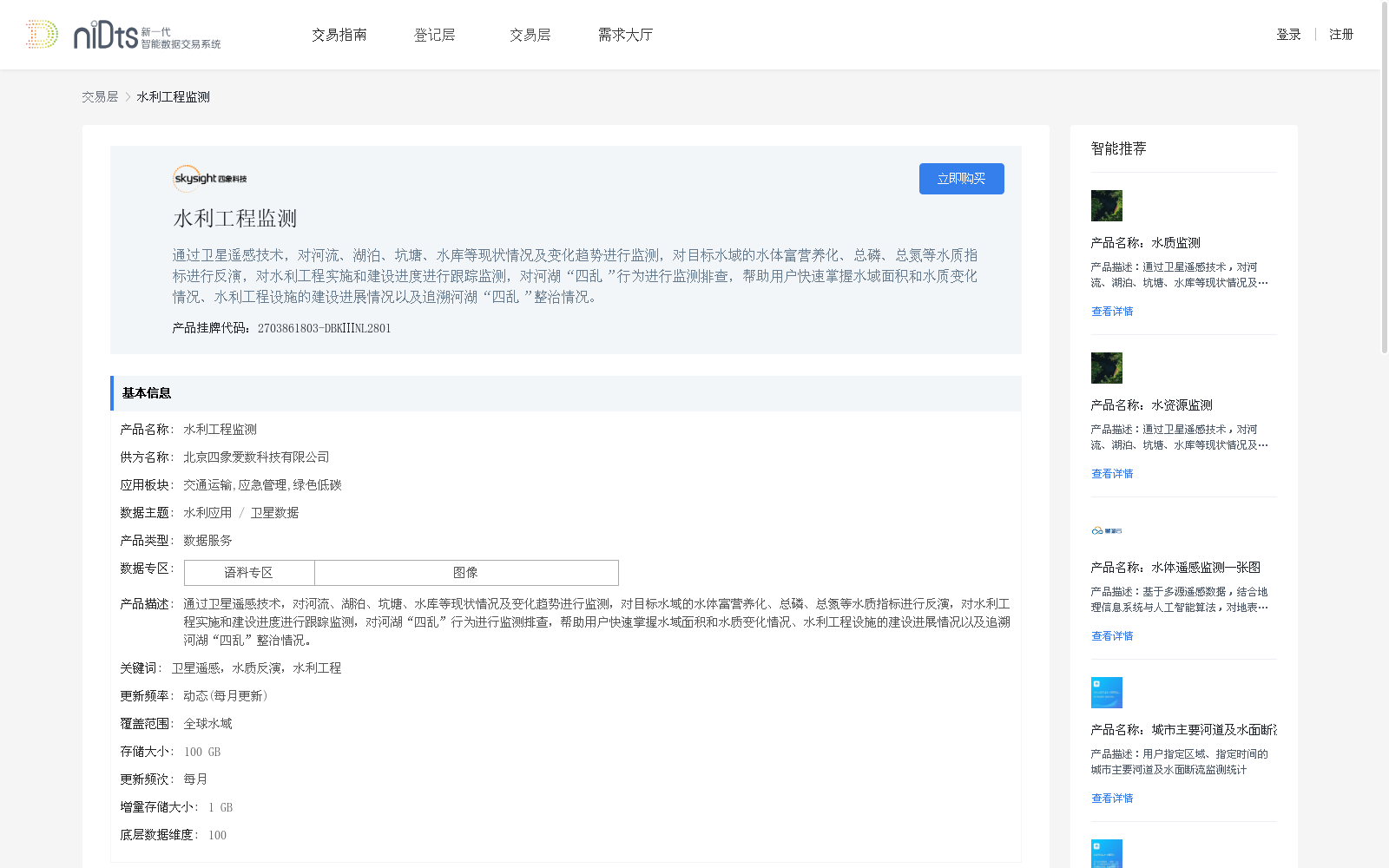The width and height of the screenshot is (1389, 868).
Task: Click the skysight 四象科技 logo
Action: [x=210, y=178]
